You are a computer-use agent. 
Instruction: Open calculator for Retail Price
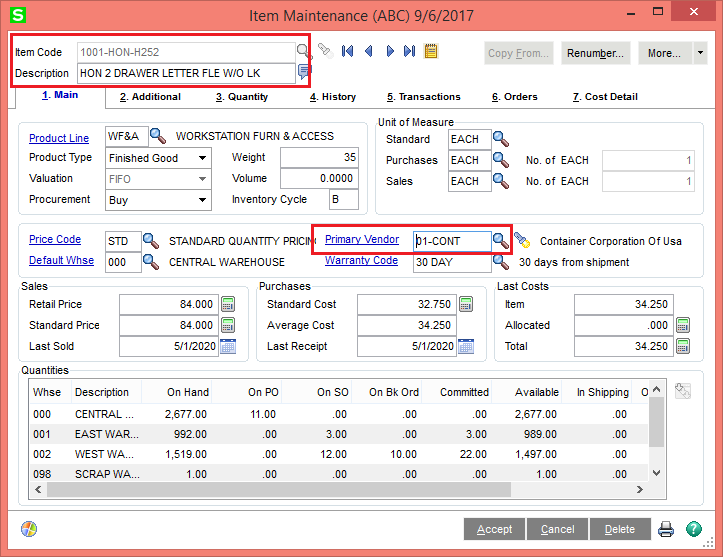[228, 304]
